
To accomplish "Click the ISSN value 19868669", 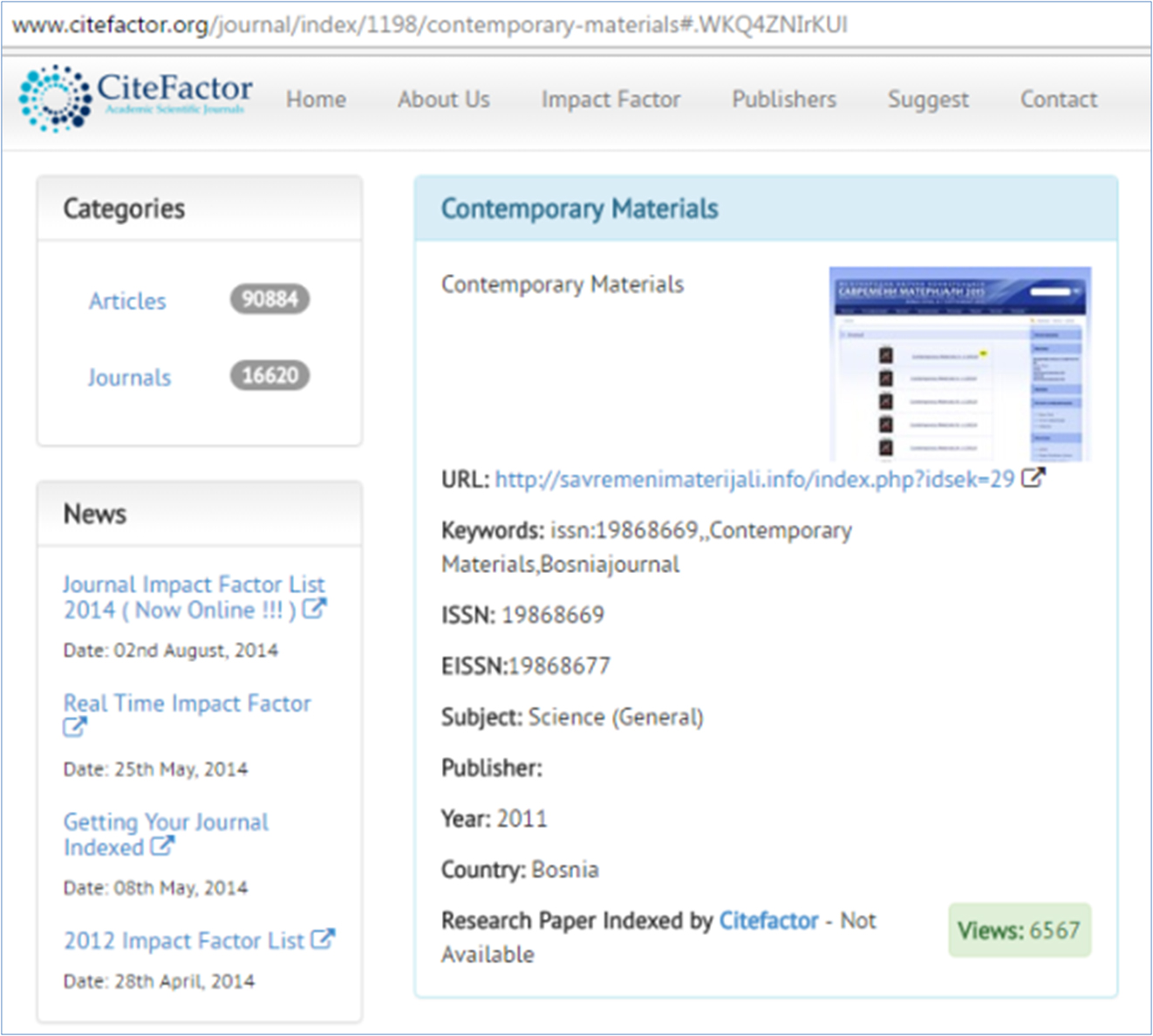I will coord(553,615).
